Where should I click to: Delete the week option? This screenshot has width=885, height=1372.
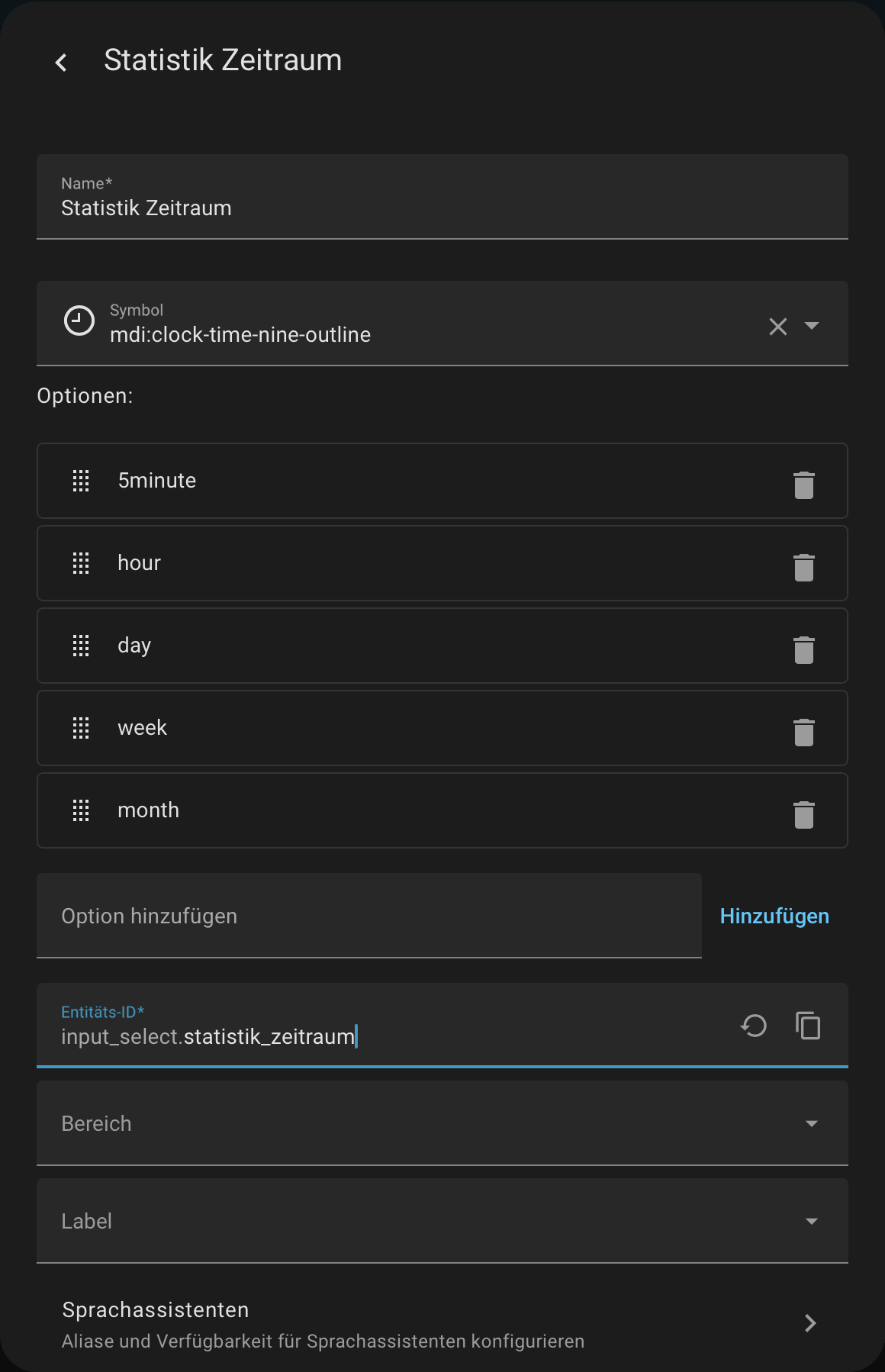tap(803, 733)
